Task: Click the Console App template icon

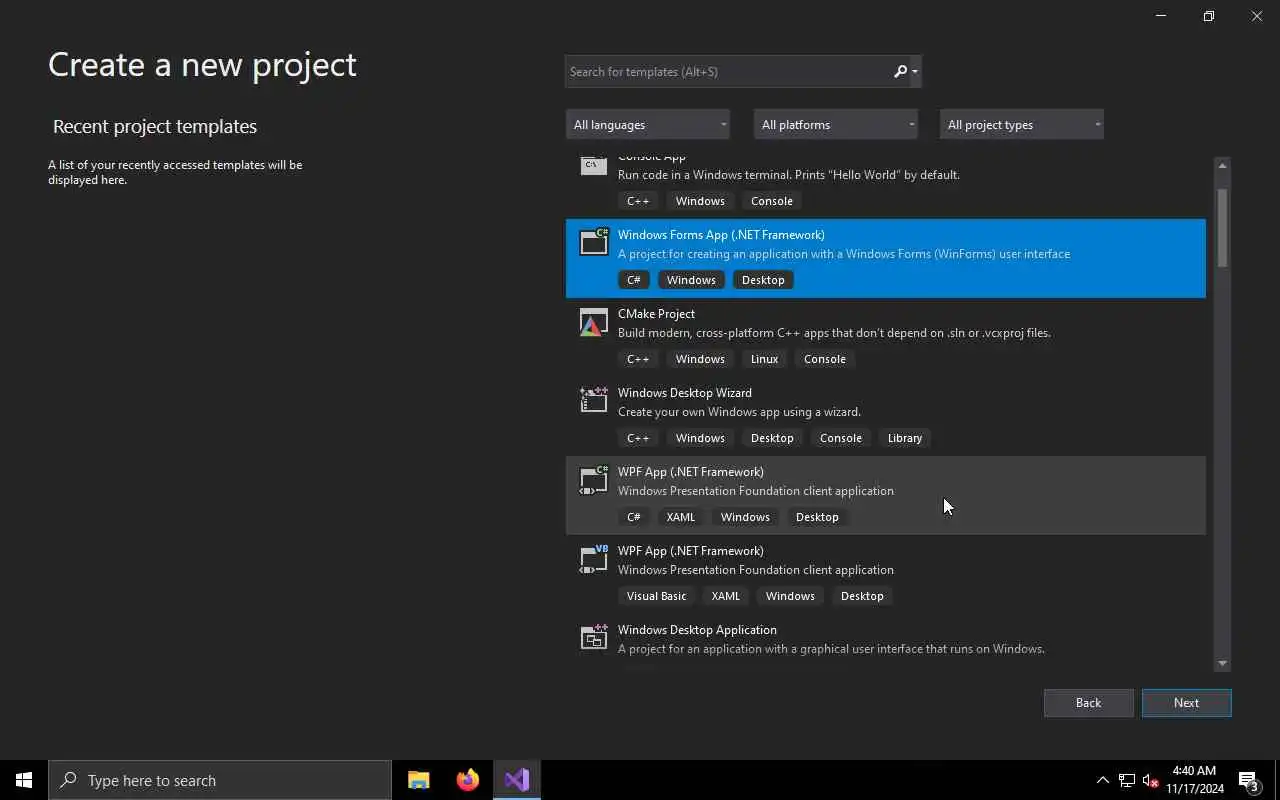Action: point(594,165)
